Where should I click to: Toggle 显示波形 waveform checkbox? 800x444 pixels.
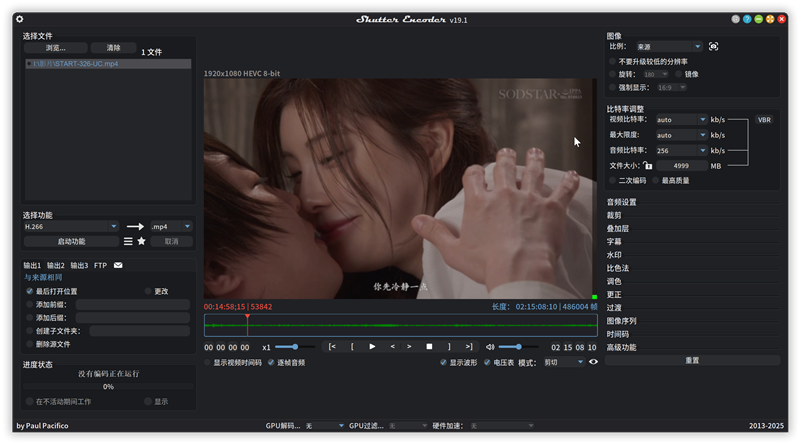(x=443, y=362)
